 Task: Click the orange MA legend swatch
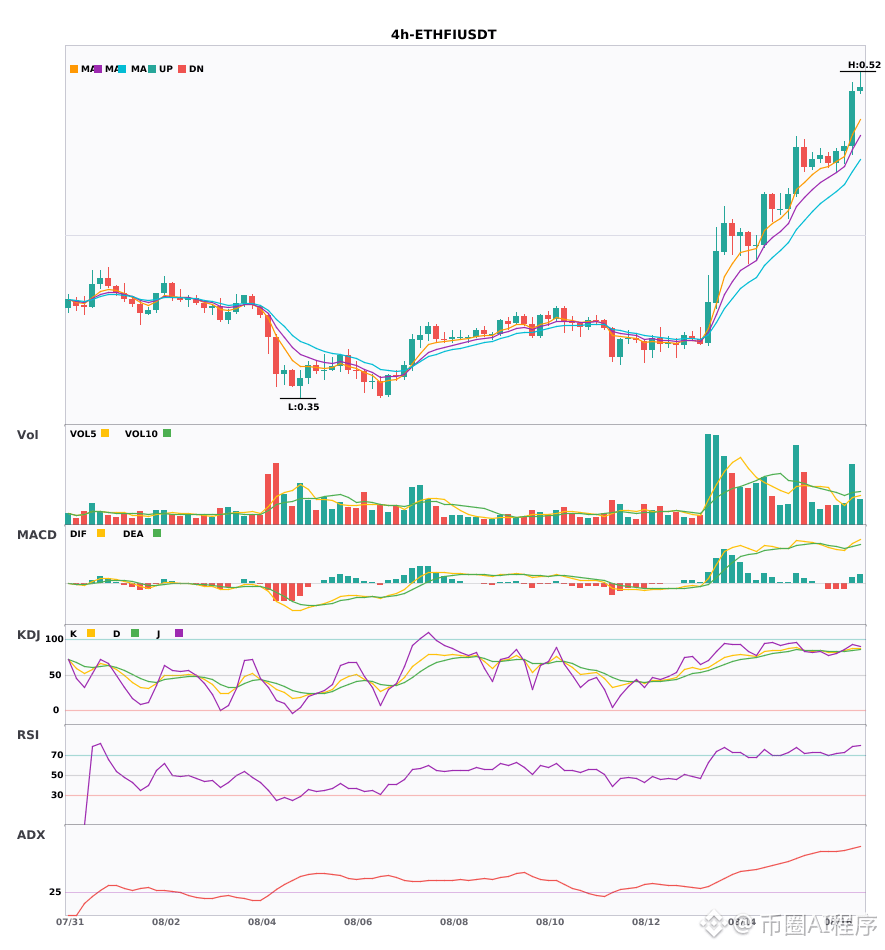(x=74, y=69)
